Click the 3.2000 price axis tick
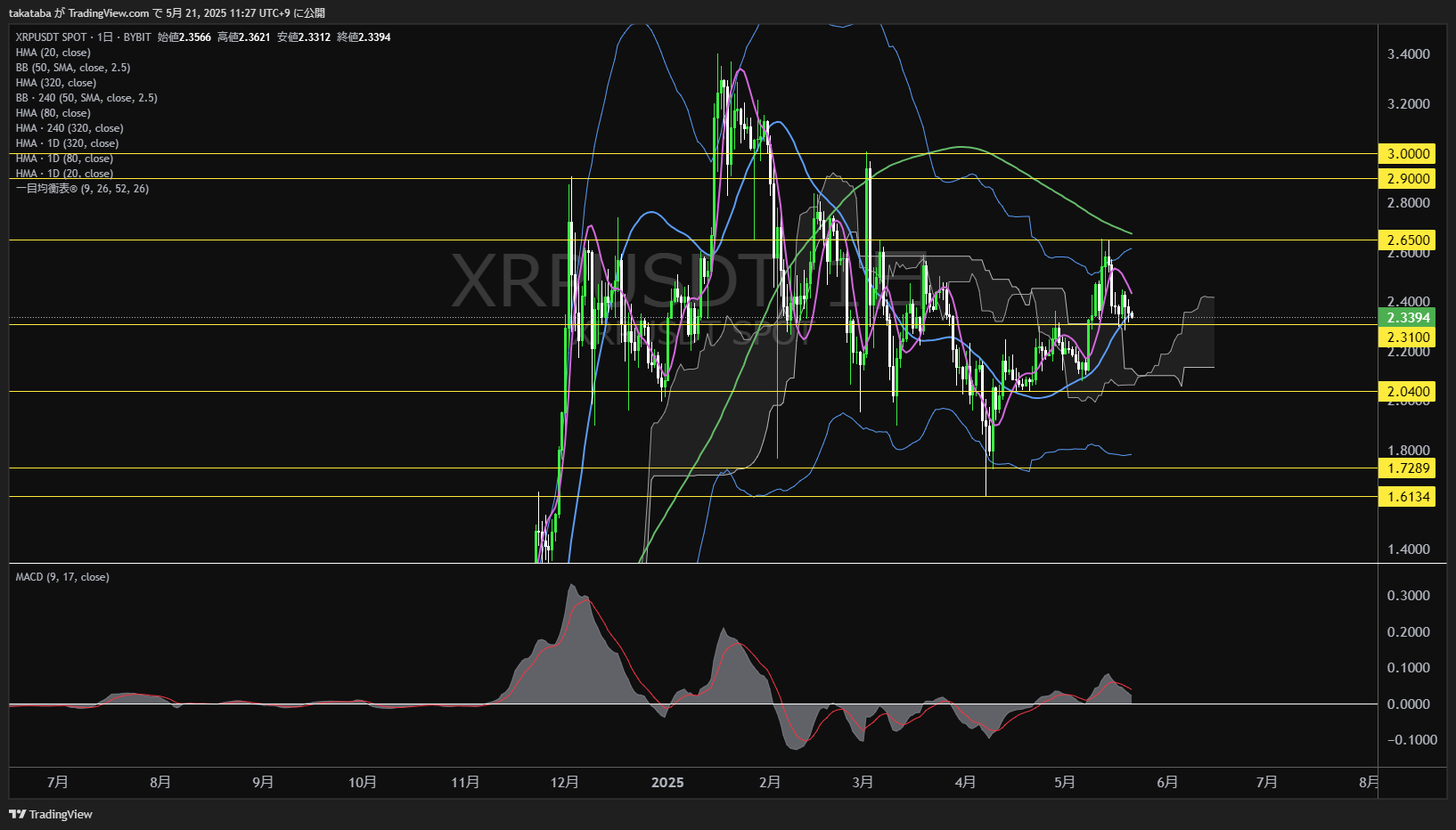This screenshot has width=1456, height=830. pos(1409,104)
